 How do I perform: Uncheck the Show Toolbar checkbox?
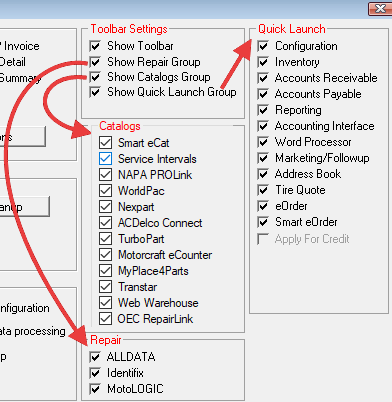coord(95,46)
